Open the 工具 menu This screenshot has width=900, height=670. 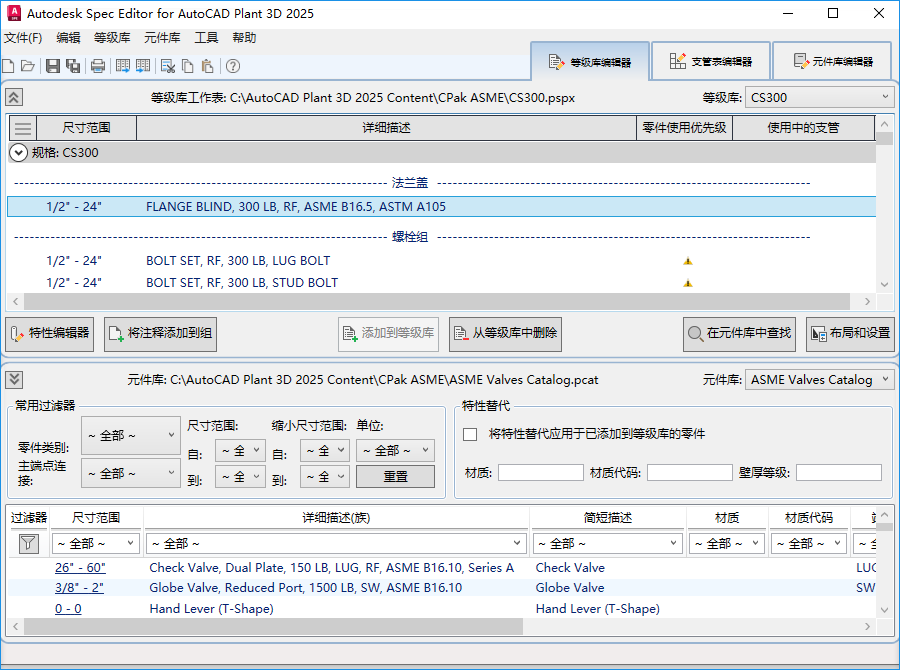click(206, 38)
